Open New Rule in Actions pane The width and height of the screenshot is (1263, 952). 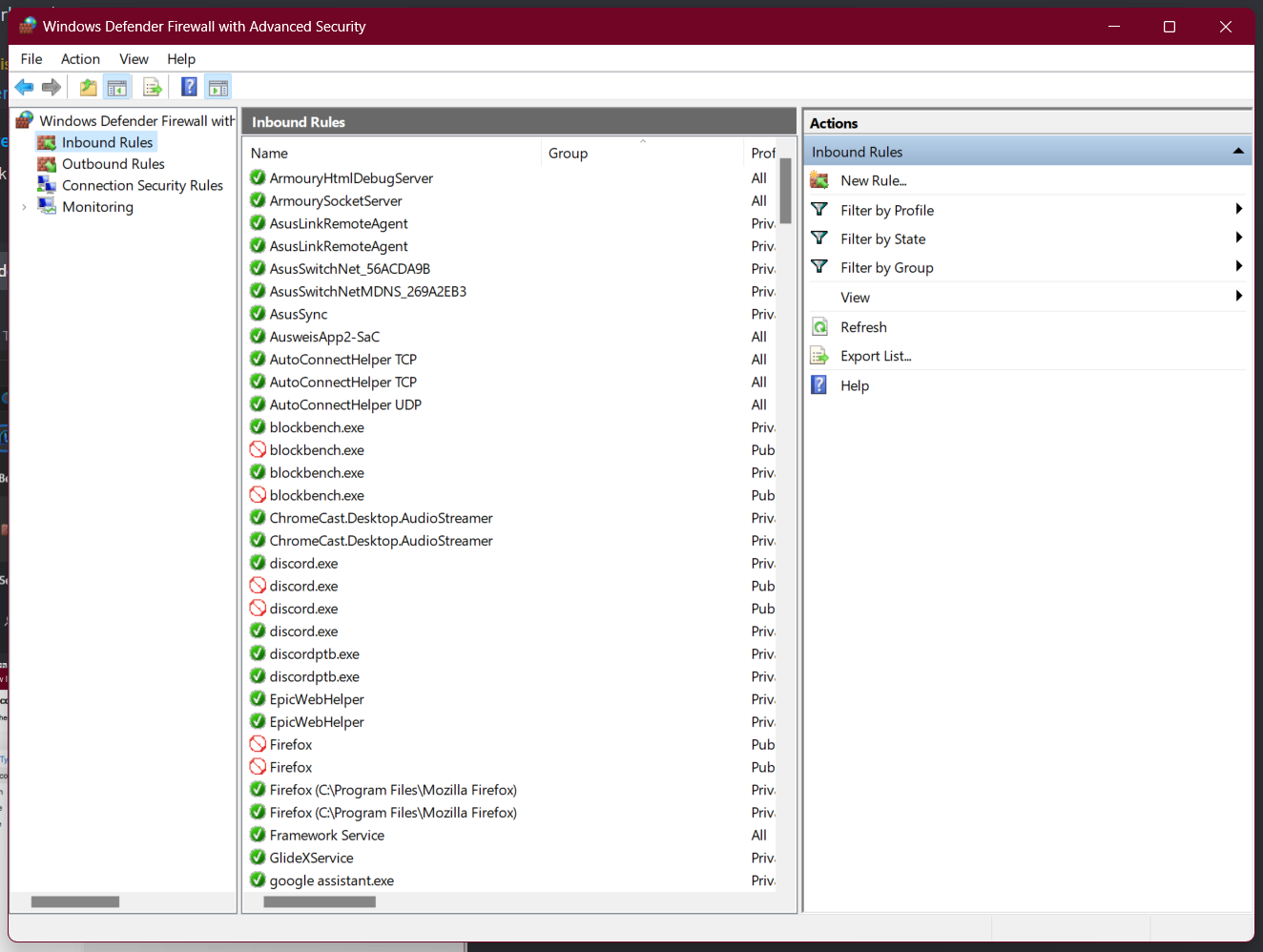tap(873, 180)
